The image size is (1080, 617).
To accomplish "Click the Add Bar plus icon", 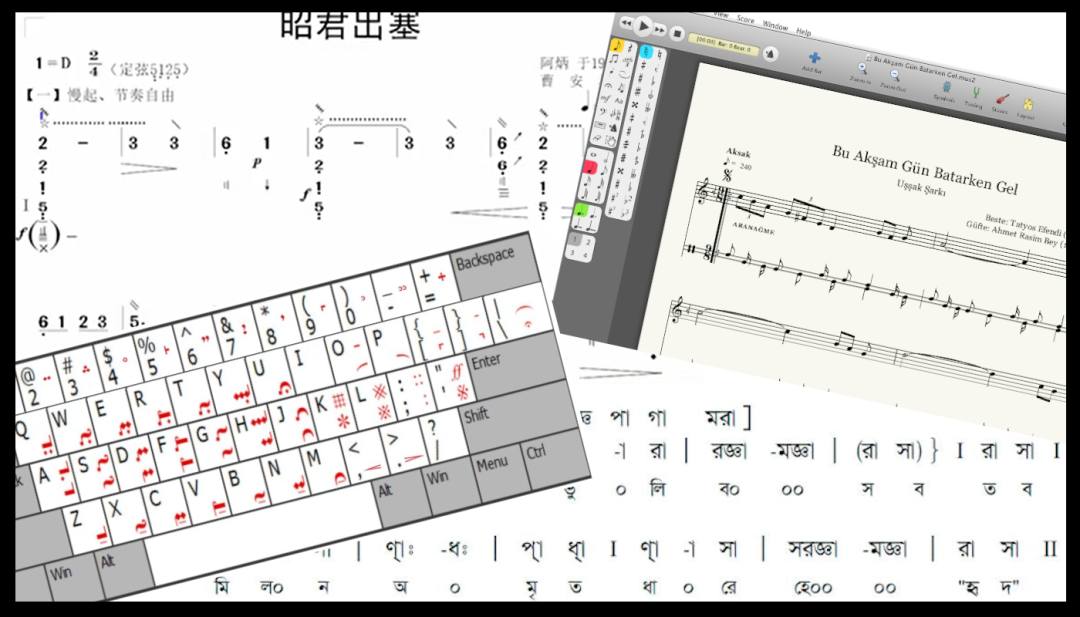I will (x=814, y=59).
